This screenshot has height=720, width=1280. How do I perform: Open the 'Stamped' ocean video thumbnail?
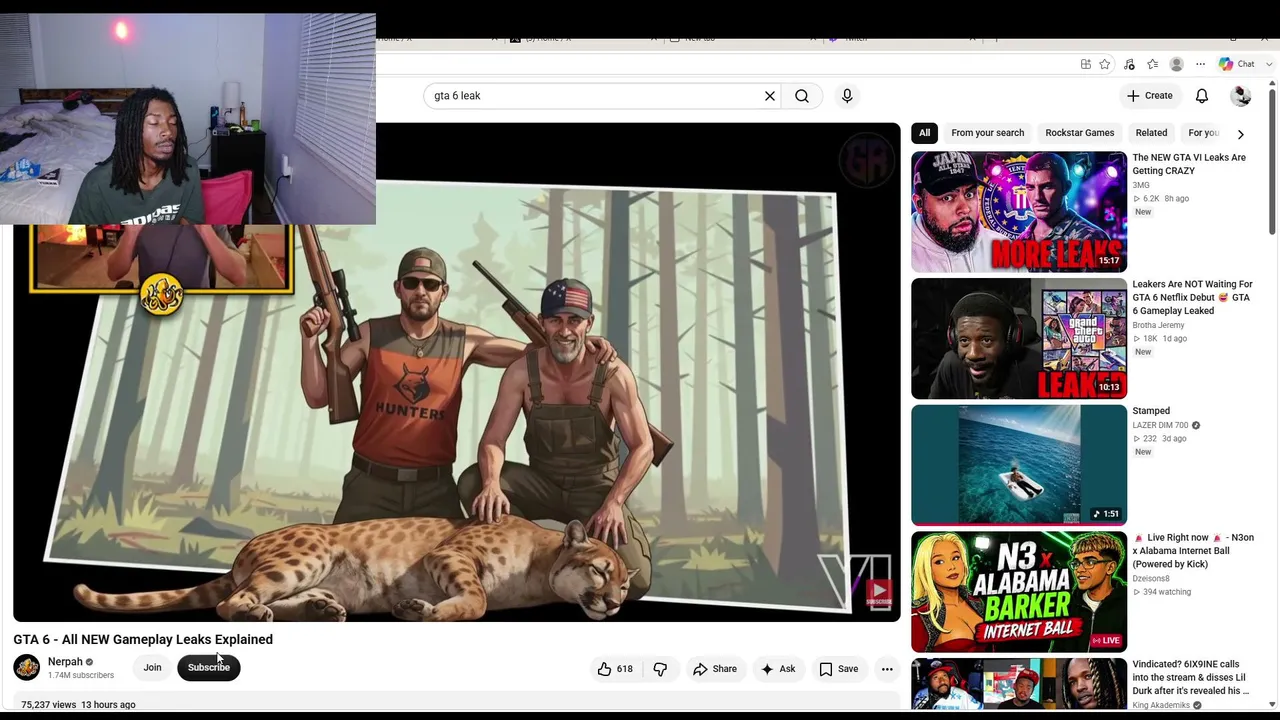1019,465
